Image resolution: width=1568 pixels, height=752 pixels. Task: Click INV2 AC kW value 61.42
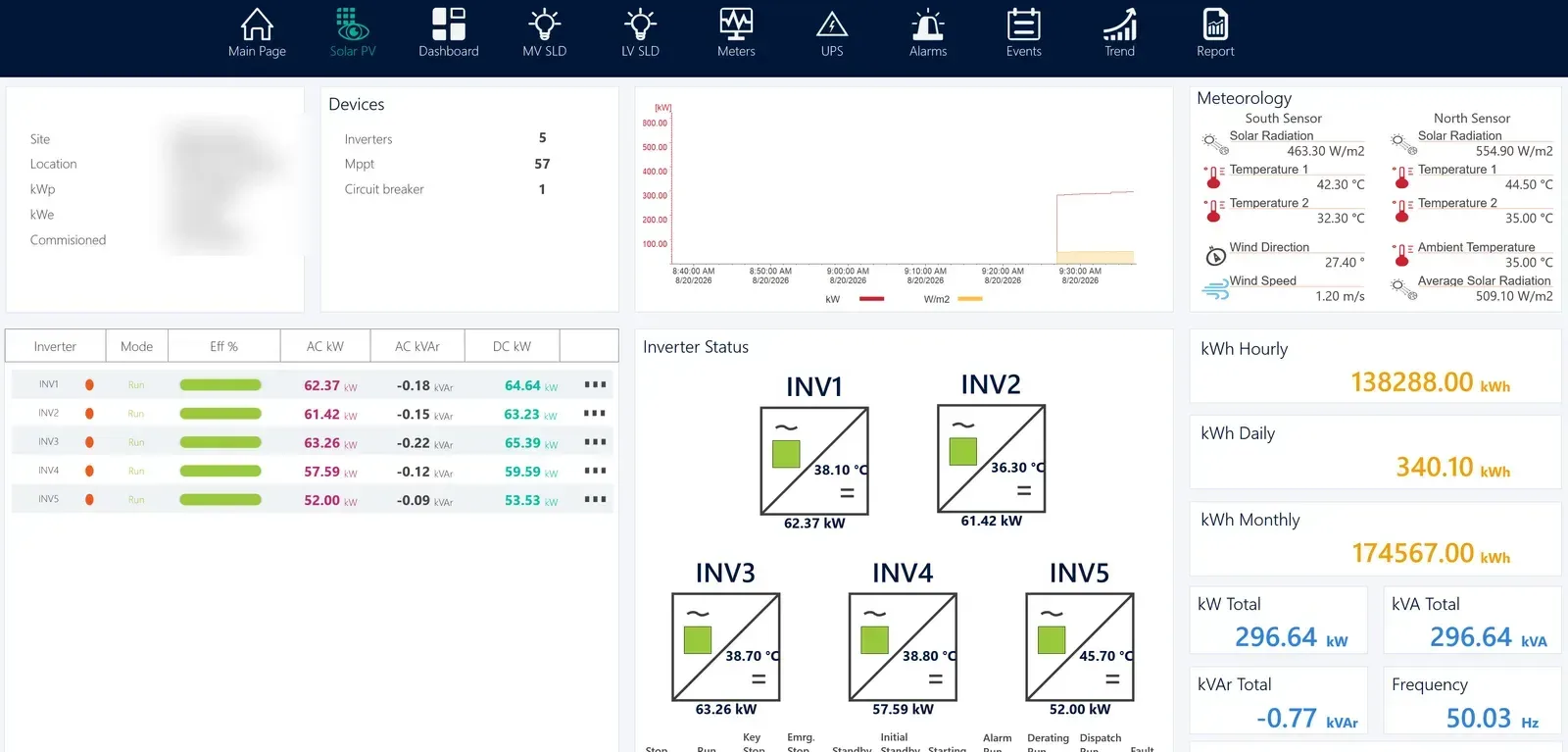[x=321, y=415]
